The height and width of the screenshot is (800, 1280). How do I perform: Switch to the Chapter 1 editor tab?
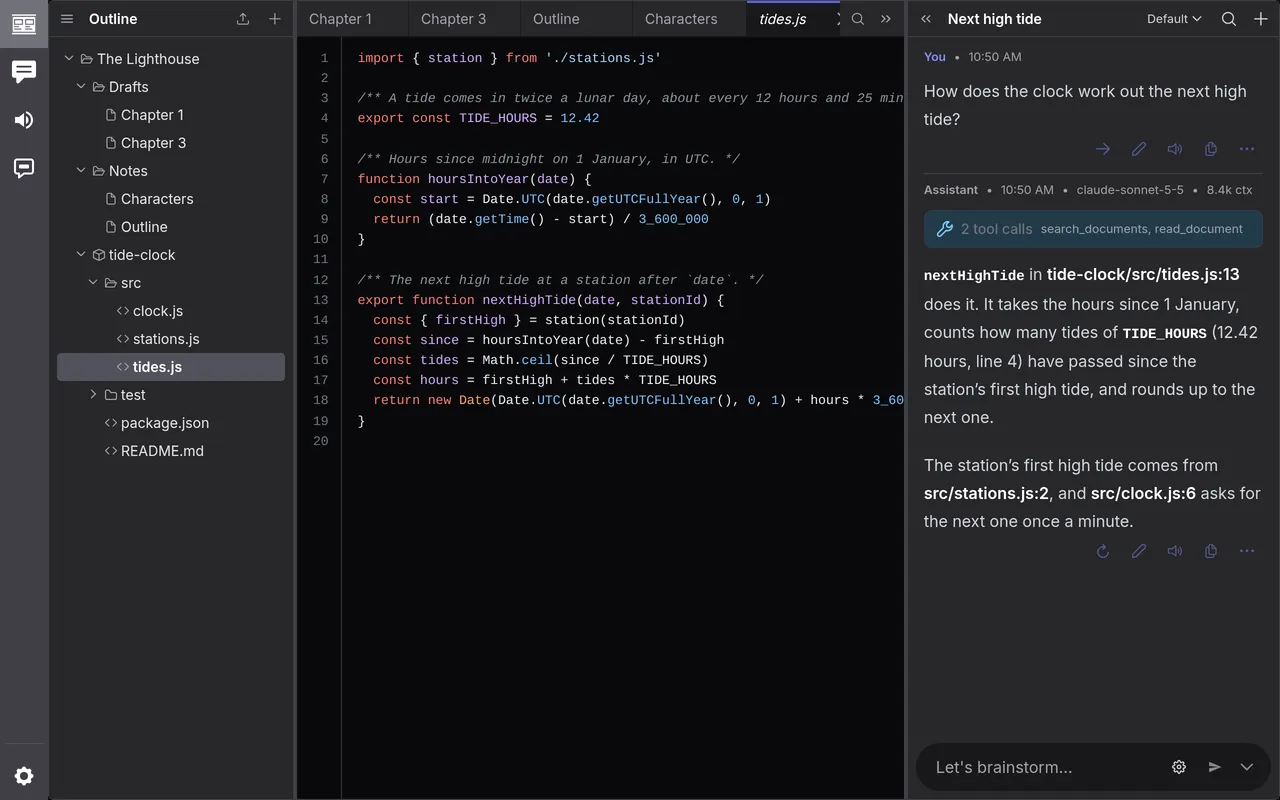tap(352, 19)
